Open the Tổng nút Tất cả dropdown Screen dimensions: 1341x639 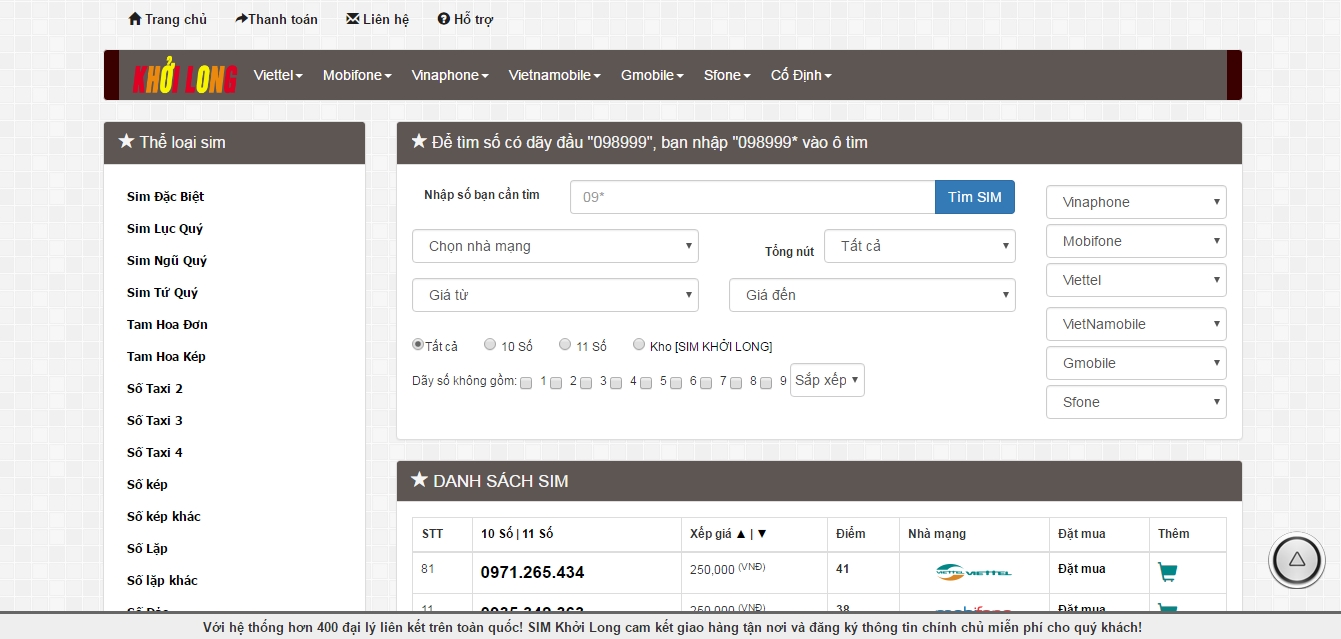pos(919,246)
